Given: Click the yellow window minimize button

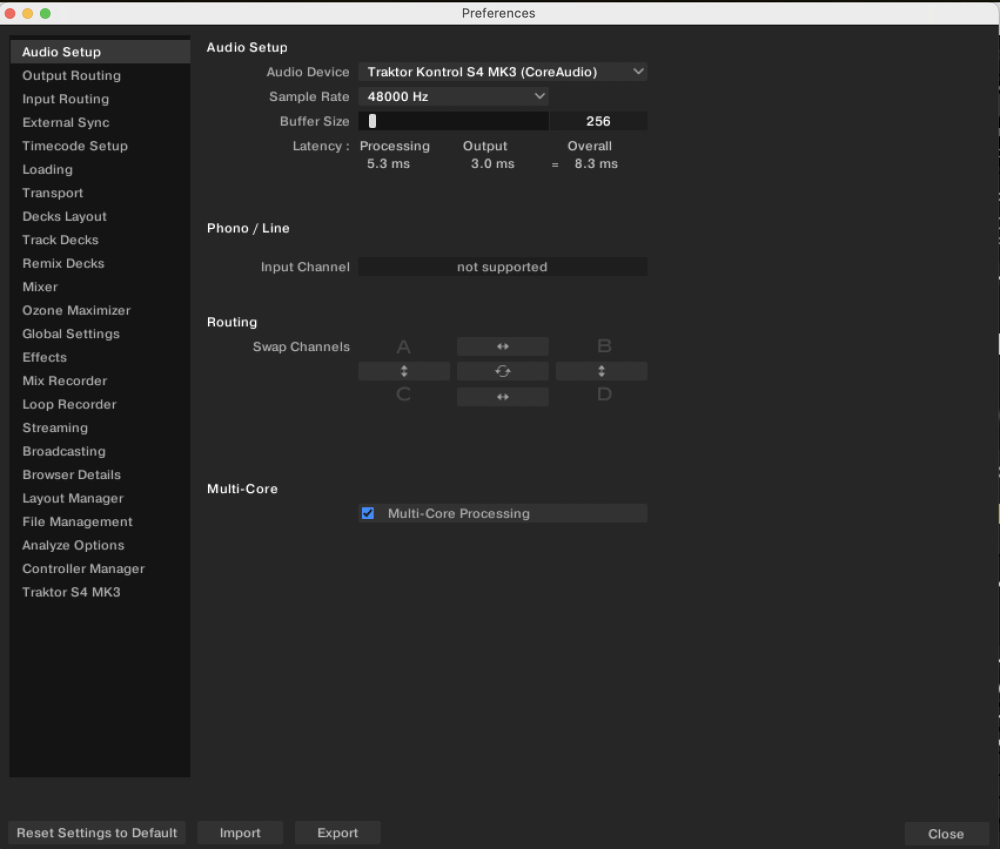Looking at the screenshot, I should coord(27,13).
